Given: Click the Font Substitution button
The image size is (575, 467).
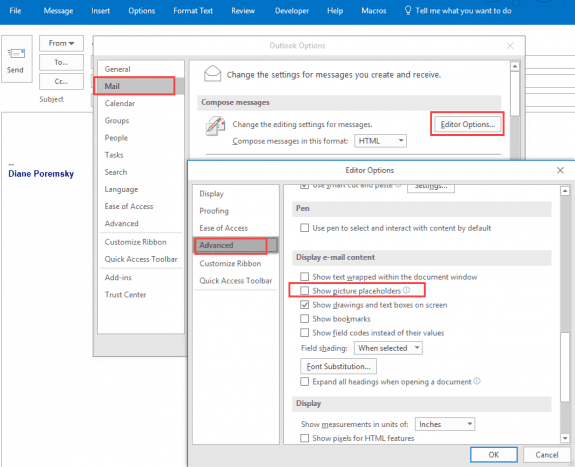Looking at the screenshot, I should tap(338, 366).
